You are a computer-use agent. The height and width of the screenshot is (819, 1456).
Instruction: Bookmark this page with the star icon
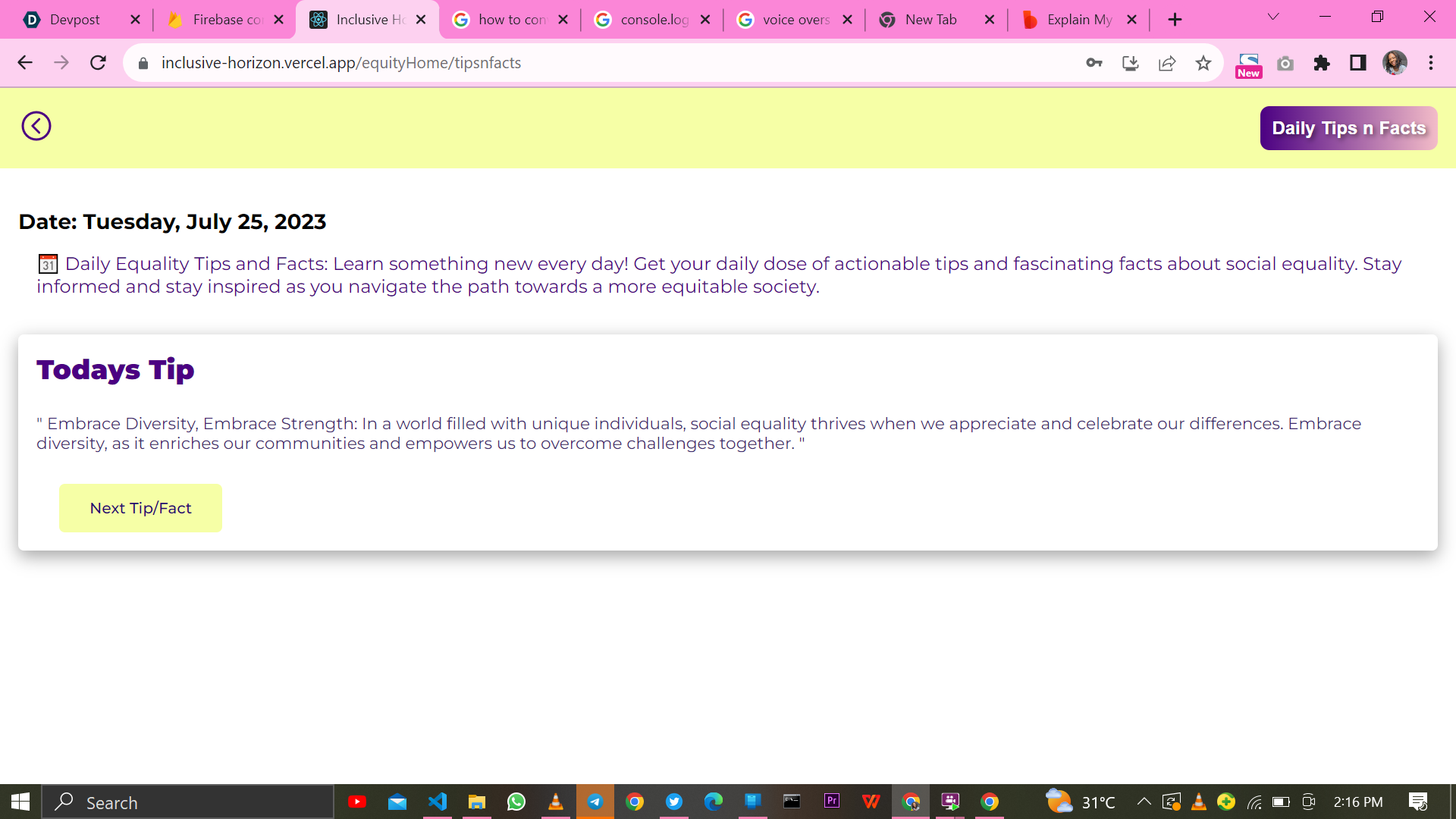(x=1203, y=63)
